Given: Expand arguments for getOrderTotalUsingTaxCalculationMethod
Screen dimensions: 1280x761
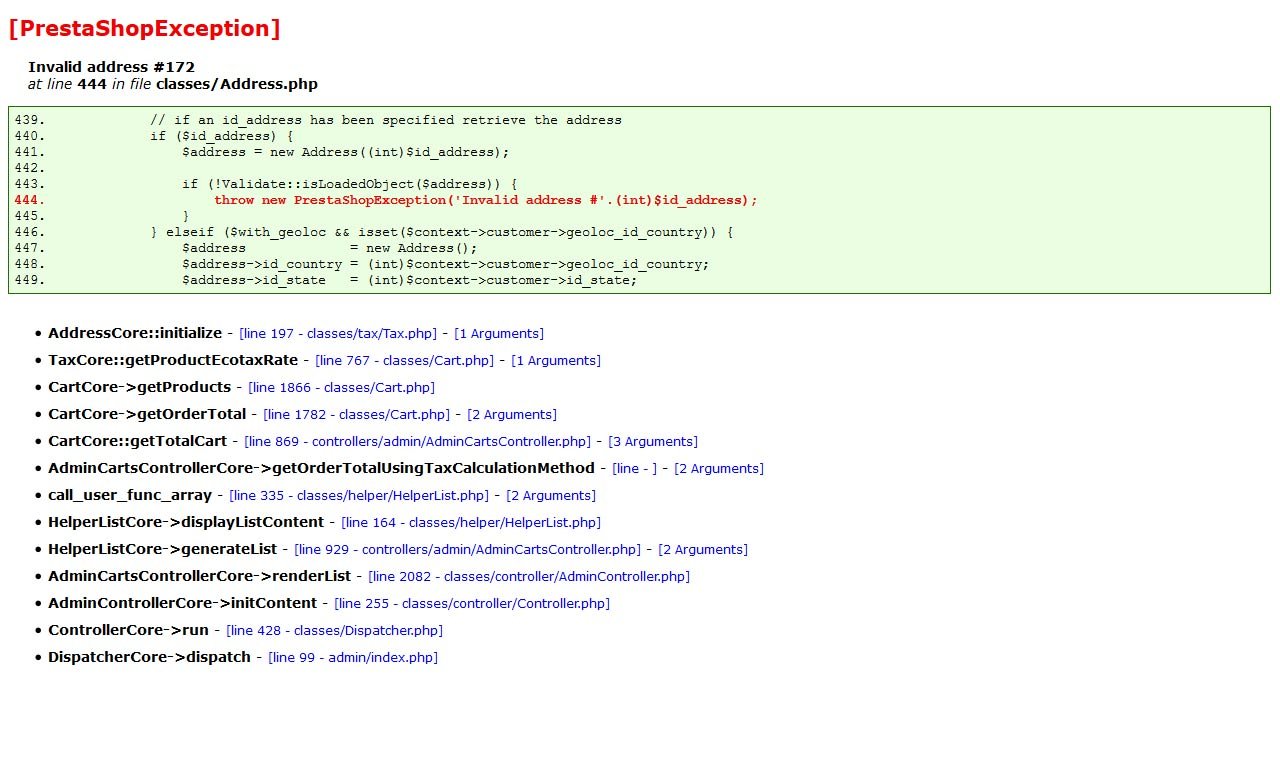Looking at the screenshot, I should [x=719, y=469].
